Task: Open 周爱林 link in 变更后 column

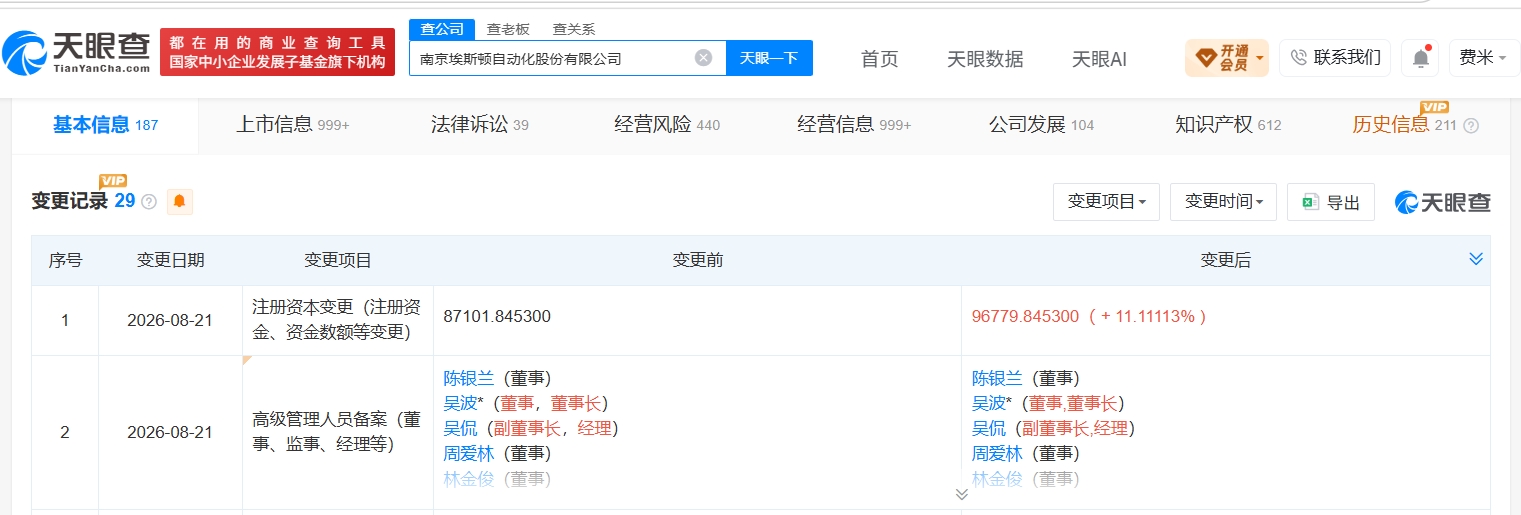Action: point(996,453)
